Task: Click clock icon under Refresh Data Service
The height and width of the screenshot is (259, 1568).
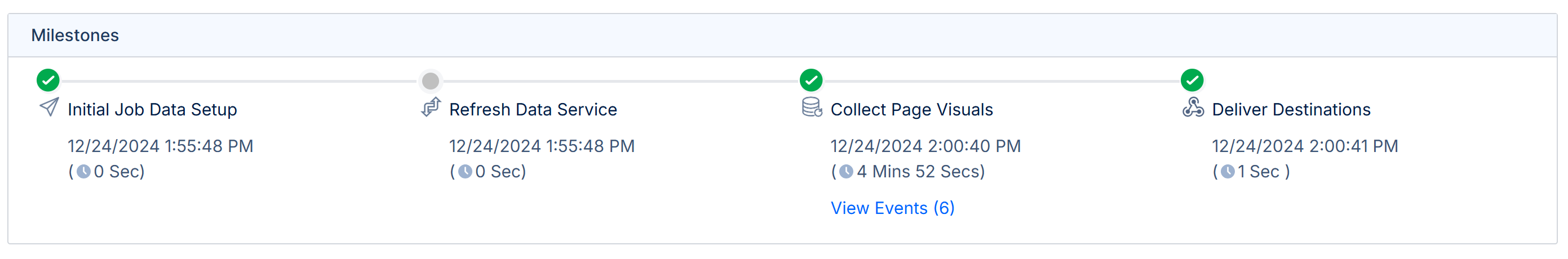Action: pos(465,172)
